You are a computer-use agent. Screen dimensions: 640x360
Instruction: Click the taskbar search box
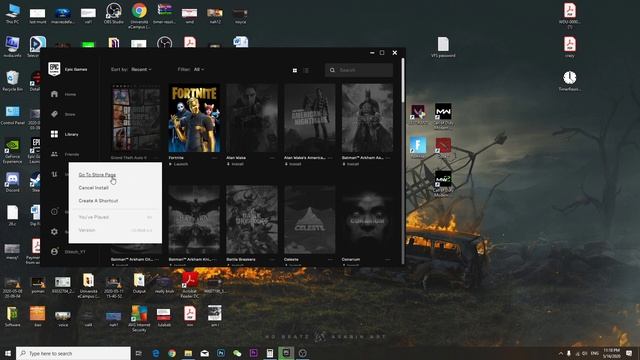click(x=73, y=353)
